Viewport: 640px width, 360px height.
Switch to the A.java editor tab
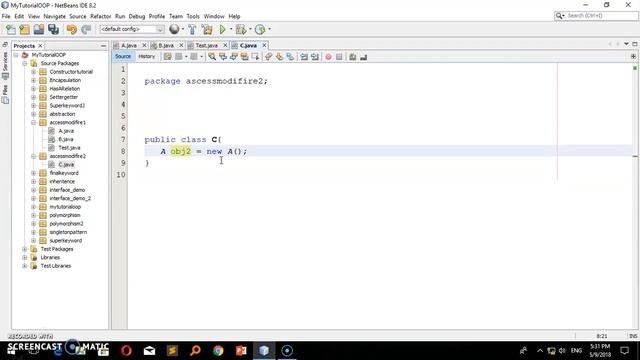pos(129,45)
